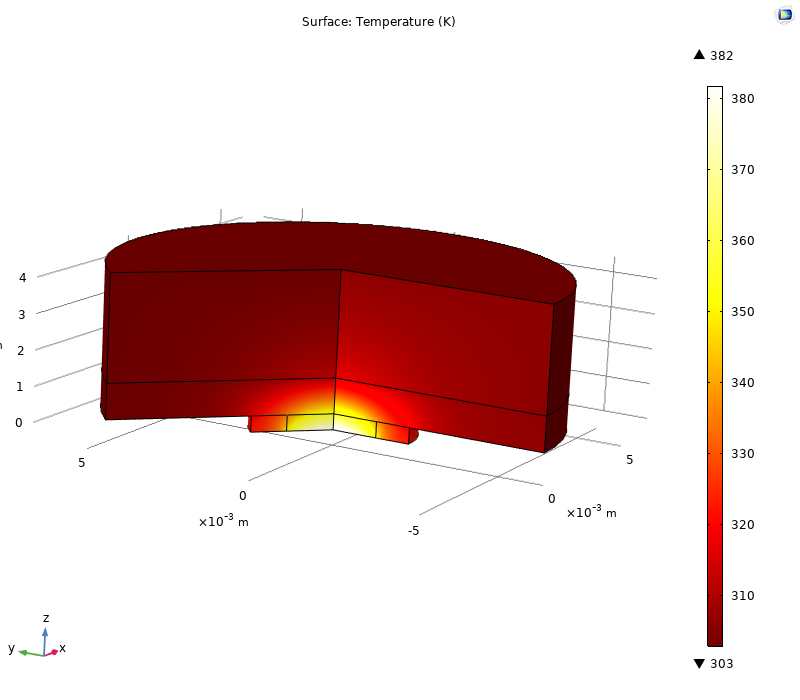800x700 pixels.
Task: Click the 330 tick label on the color legend
Action: [x=742, y=453]
